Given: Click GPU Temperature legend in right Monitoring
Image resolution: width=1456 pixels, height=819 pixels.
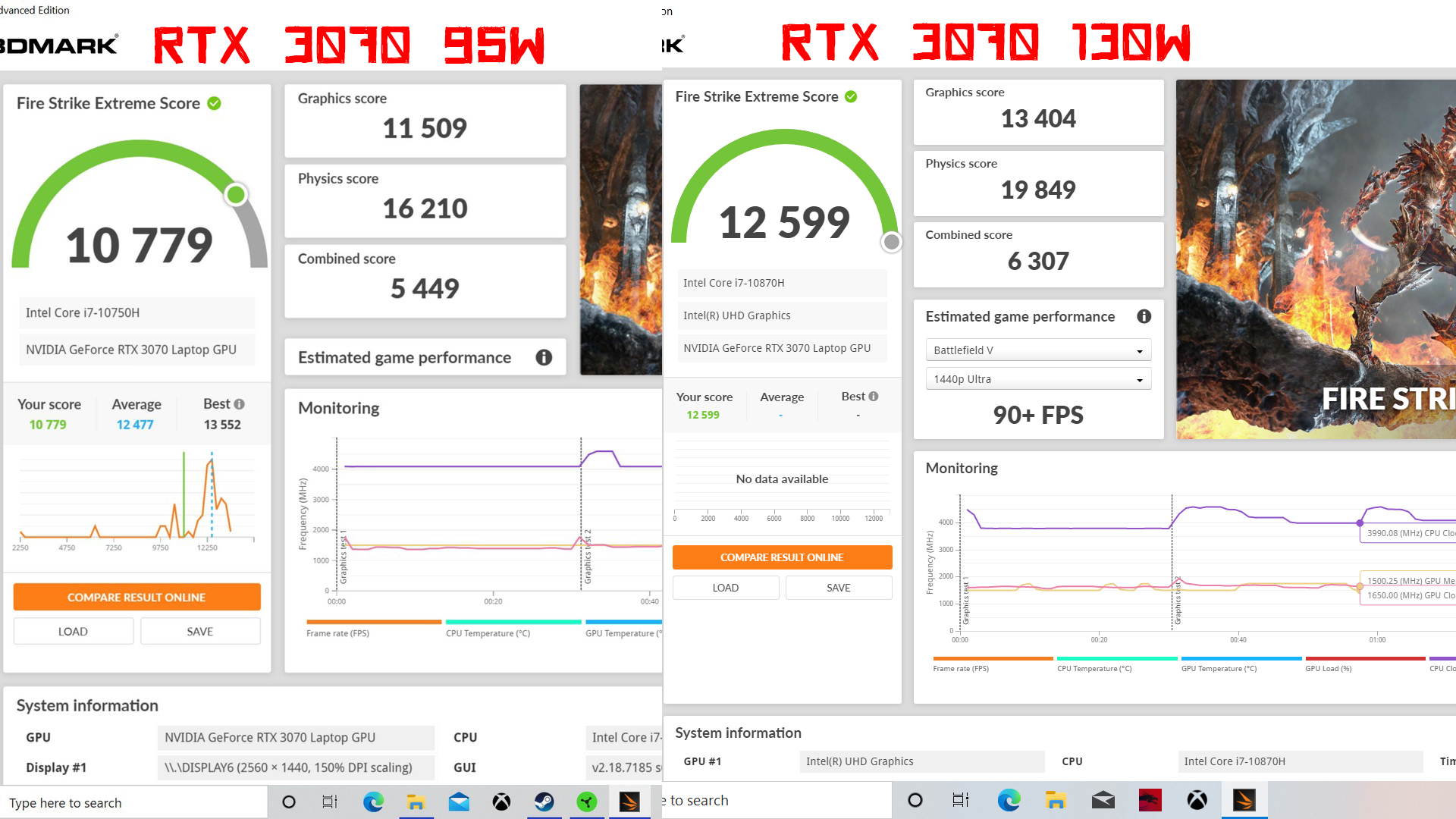Looking at the screenshot, I should (1241, 664).
